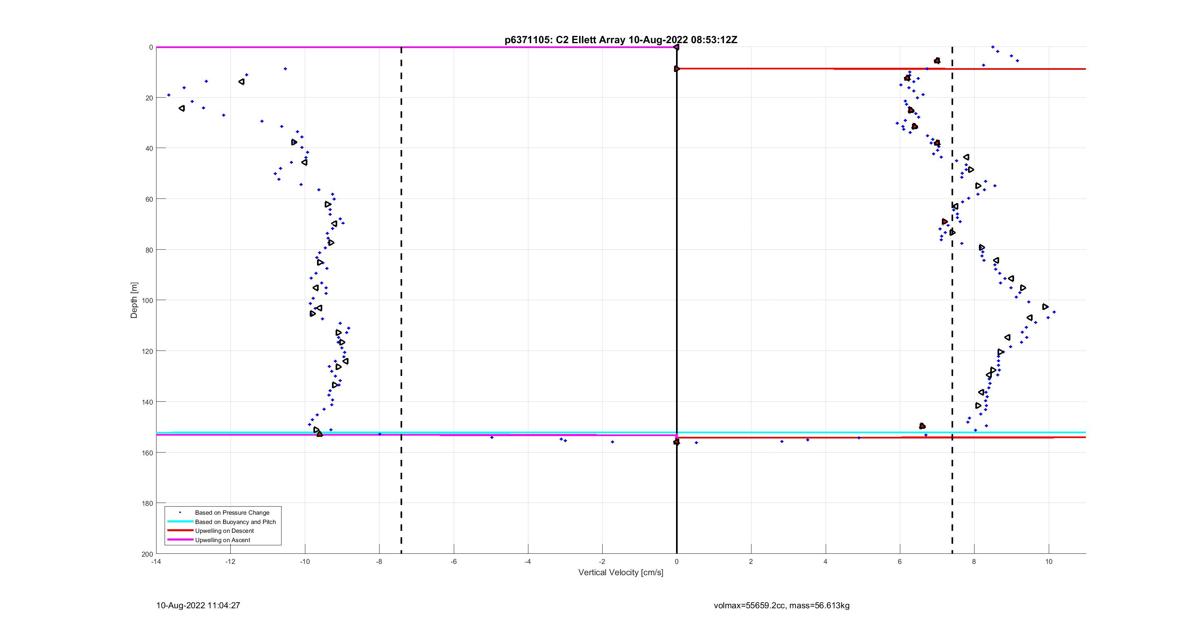
Task: Click velocity axis tick label '-4'
Action: point(528,562)
